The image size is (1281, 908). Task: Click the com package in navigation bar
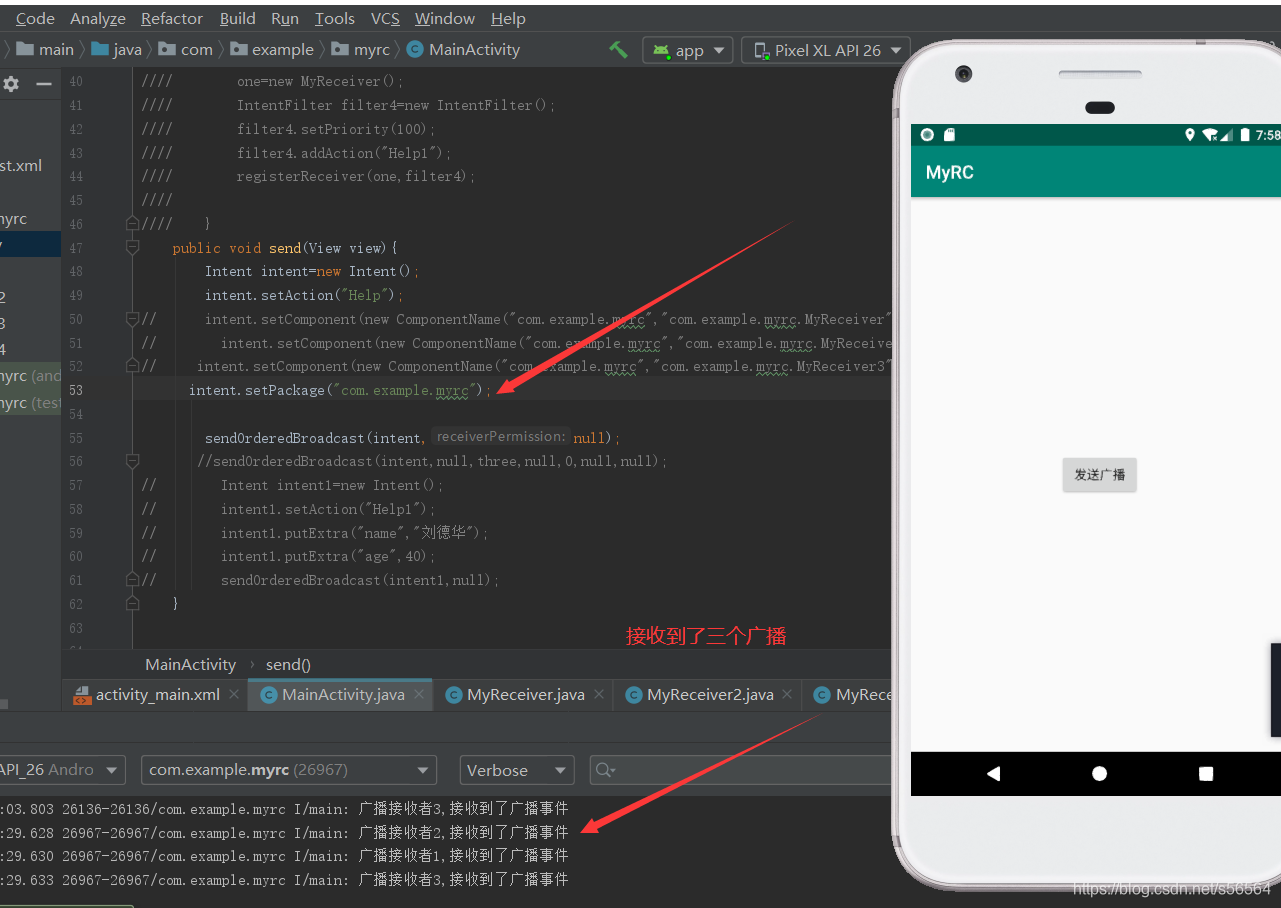(186, 49)
